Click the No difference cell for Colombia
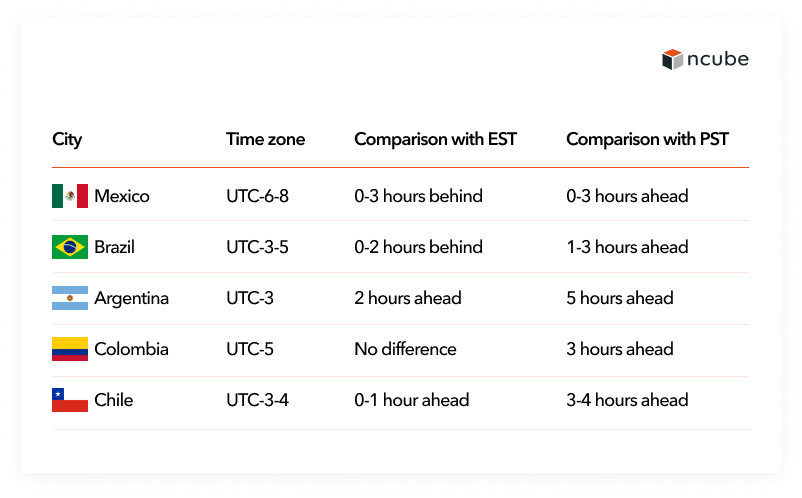802x498 pixels. coord(405,349)
